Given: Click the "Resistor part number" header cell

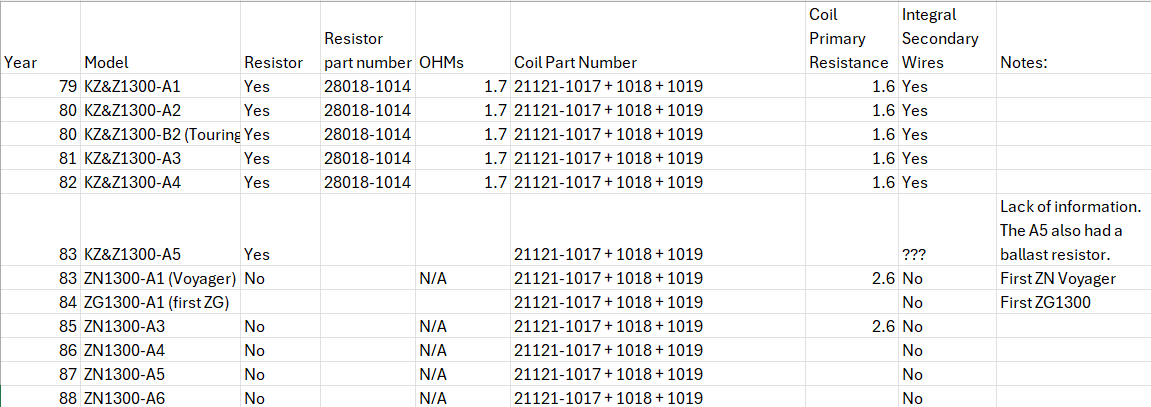Looking at the screenshot, I should click(367, 50).
